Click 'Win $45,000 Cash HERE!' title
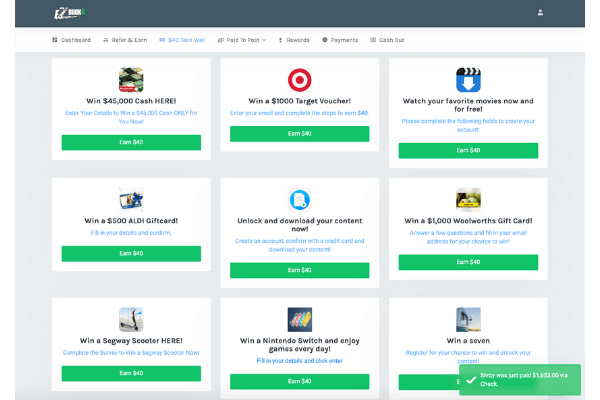This screenshot has height=400, width=600. click(131, 101)
